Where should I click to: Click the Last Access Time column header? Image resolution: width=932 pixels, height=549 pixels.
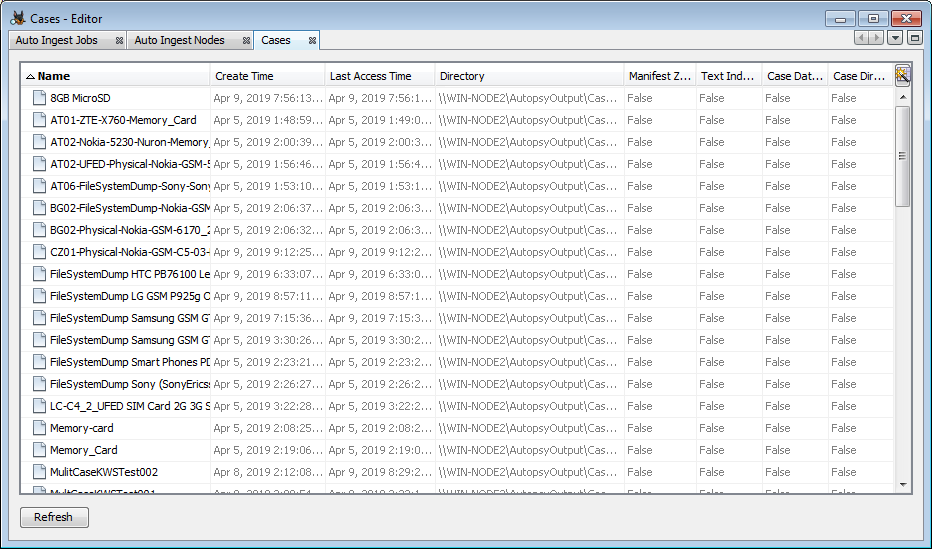(380, 76)
